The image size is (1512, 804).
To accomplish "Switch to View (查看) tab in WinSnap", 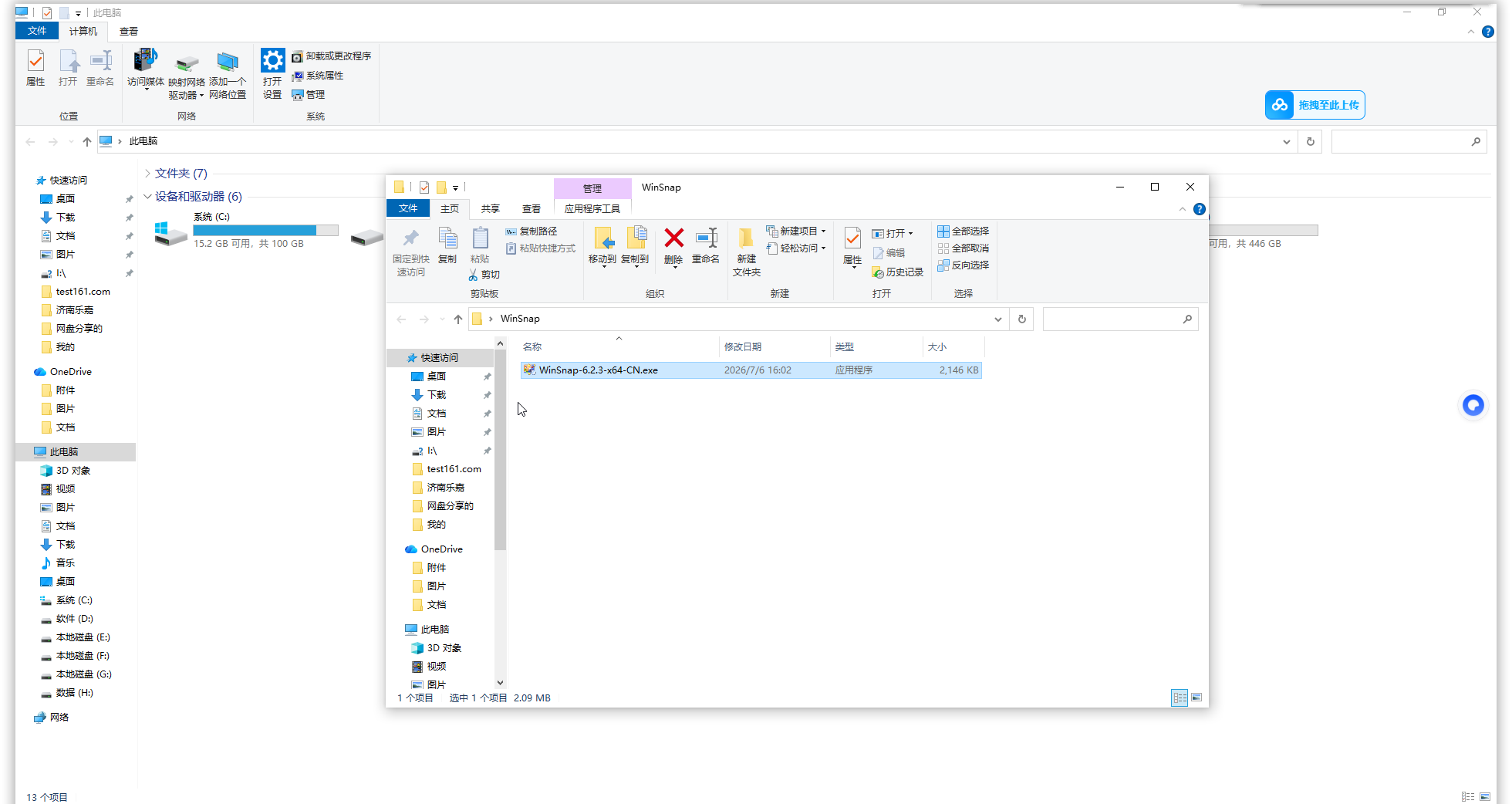I will [x=532, y=209].
